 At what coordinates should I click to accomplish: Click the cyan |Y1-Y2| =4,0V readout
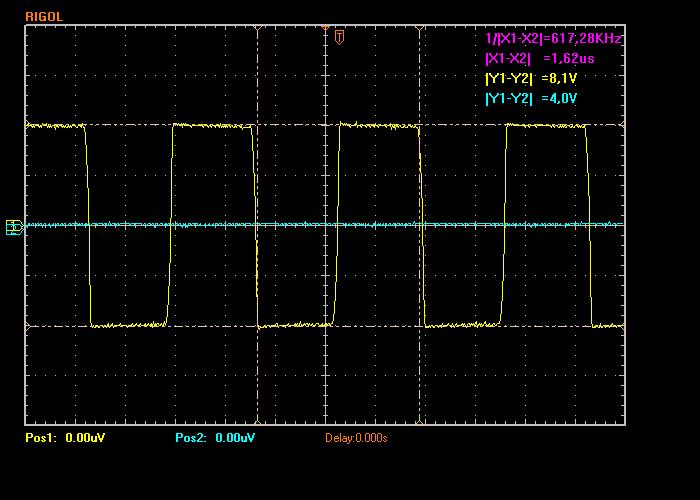pyautogui.click(x=531, y=98)
